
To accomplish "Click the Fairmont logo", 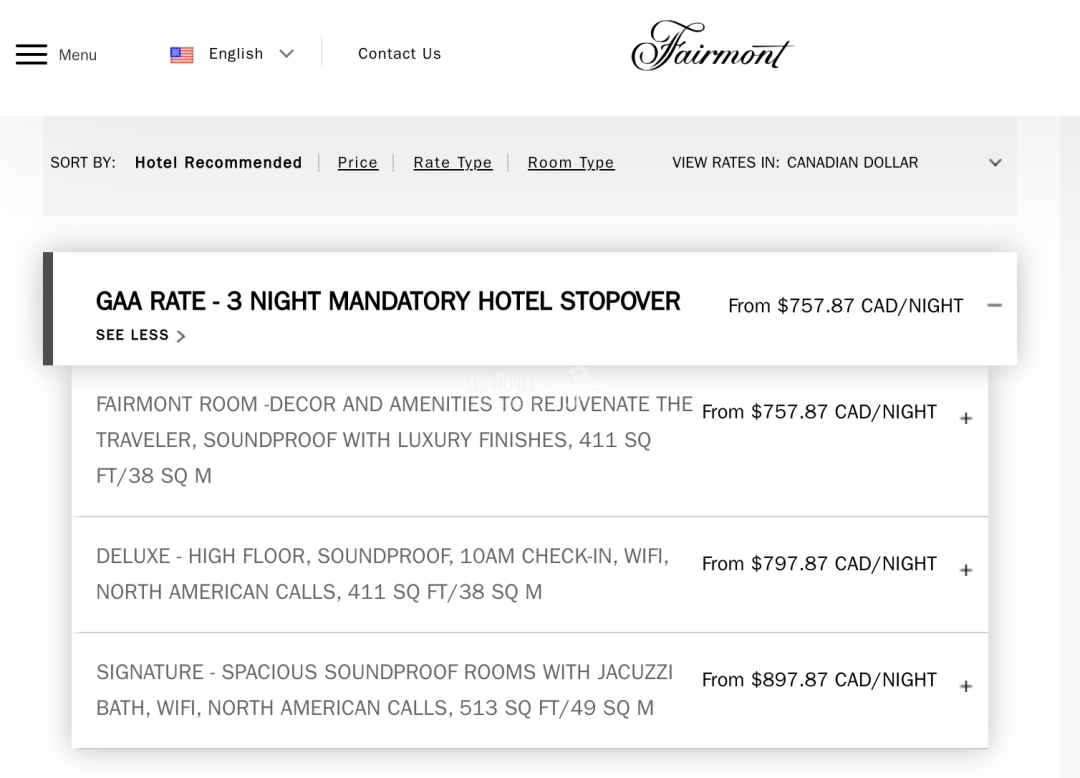I will [712, 46].
